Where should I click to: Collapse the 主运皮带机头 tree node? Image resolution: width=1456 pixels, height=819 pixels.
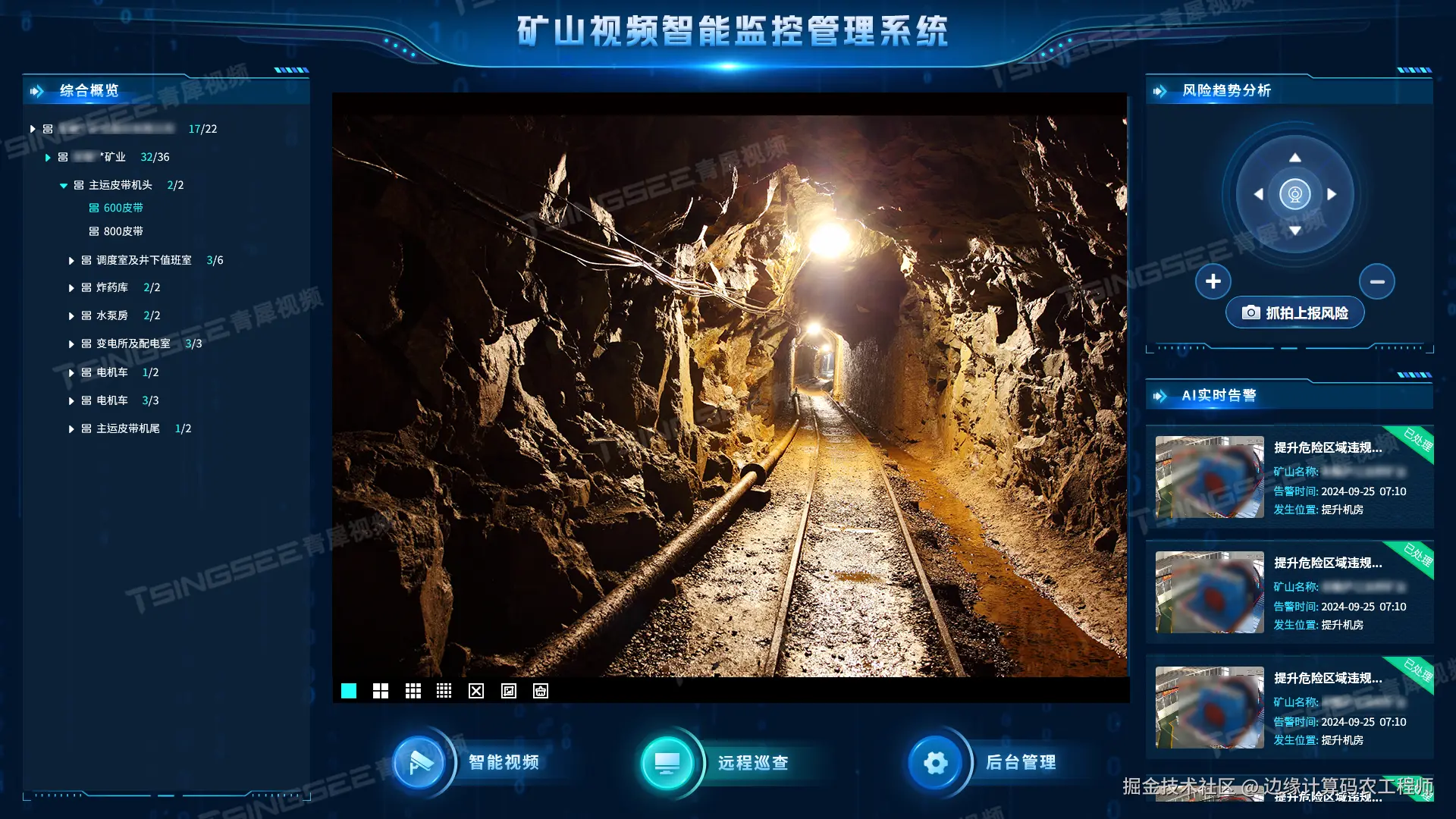(64, 185)
